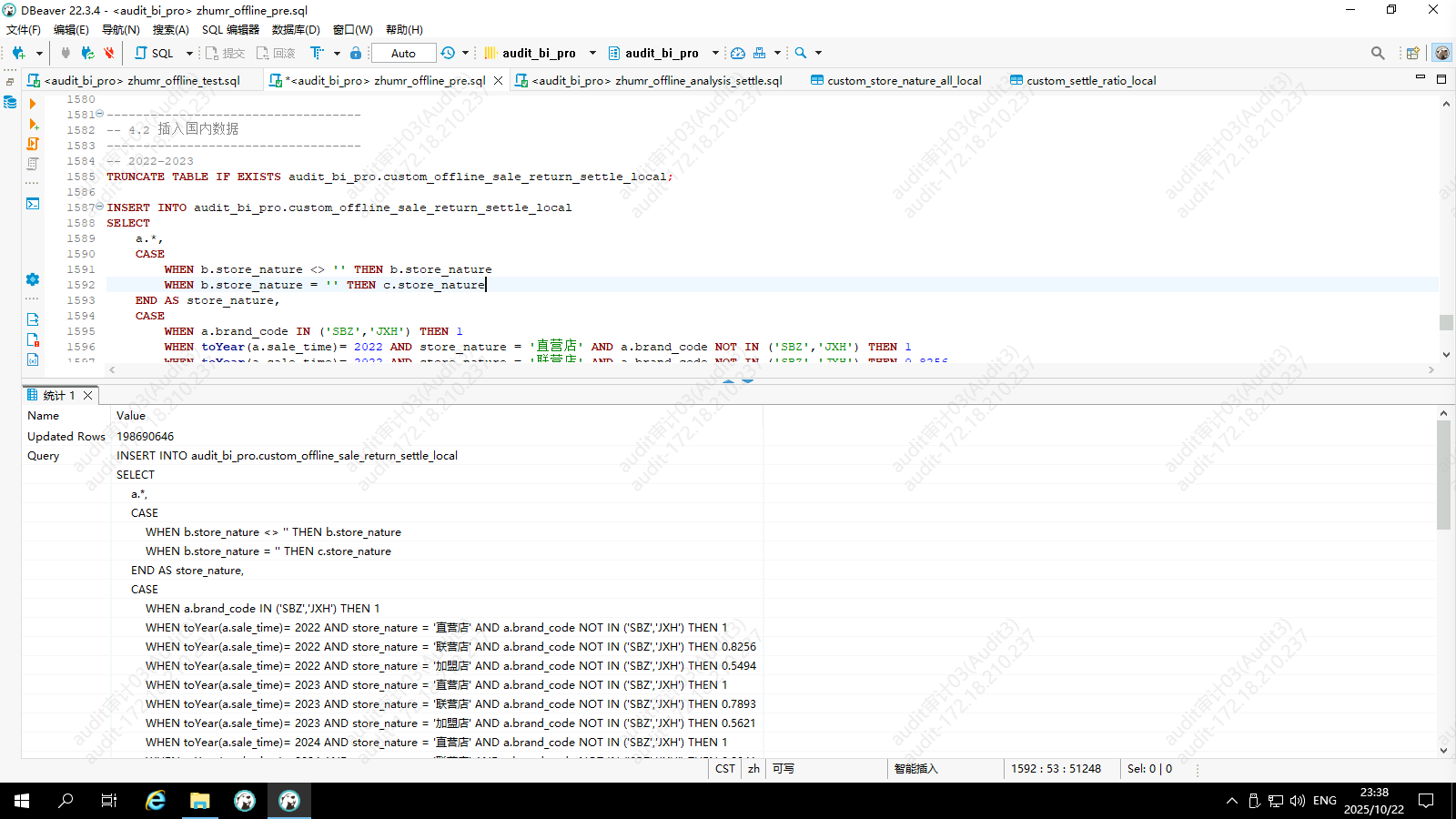
Task: Open File Explorer from the taskbar
Action: [200, 801]
